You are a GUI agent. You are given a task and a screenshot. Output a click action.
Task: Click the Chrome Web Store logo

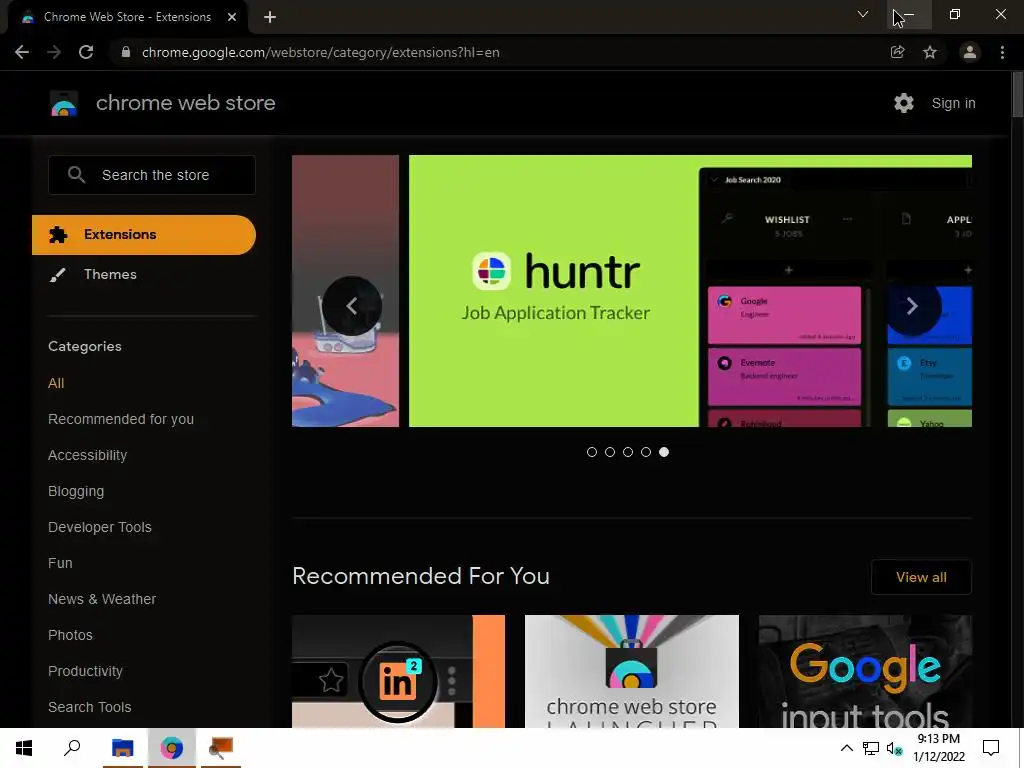[x=64, y=103]
